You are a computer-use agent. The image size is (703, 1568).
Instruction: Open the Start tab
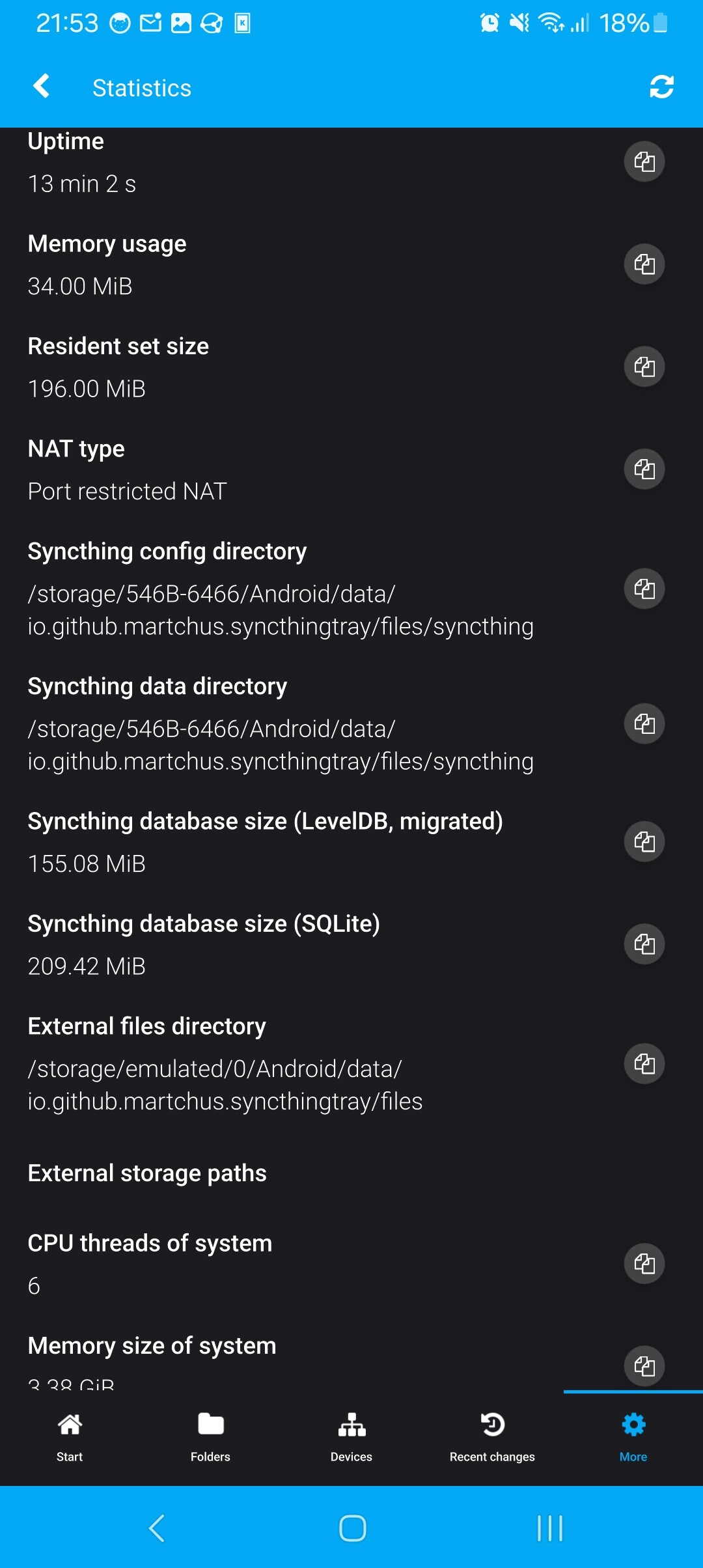pos(70,1437)
